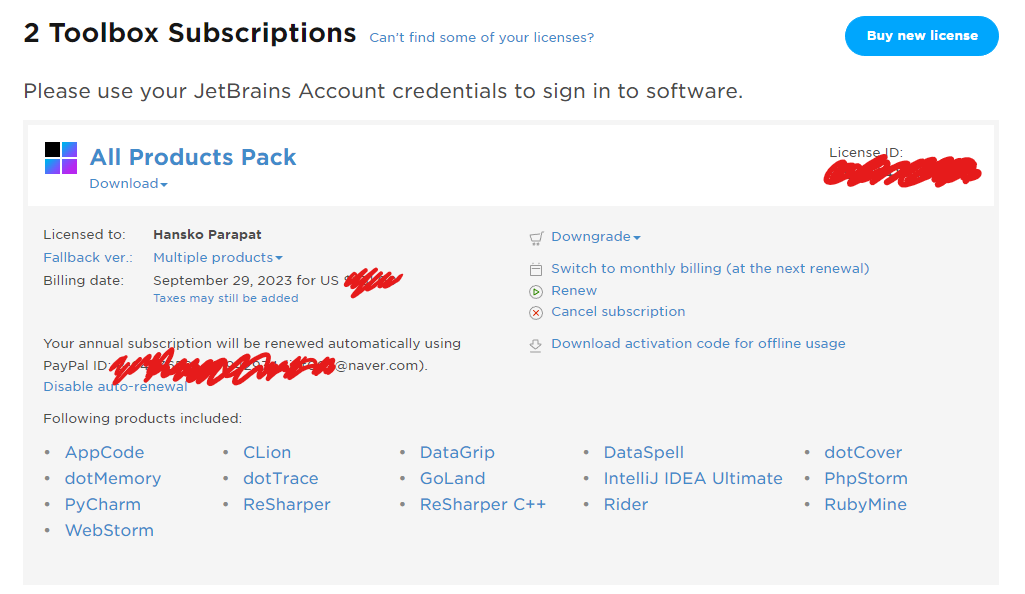Open the Downgrade dropdown menu

click(596, 237)
